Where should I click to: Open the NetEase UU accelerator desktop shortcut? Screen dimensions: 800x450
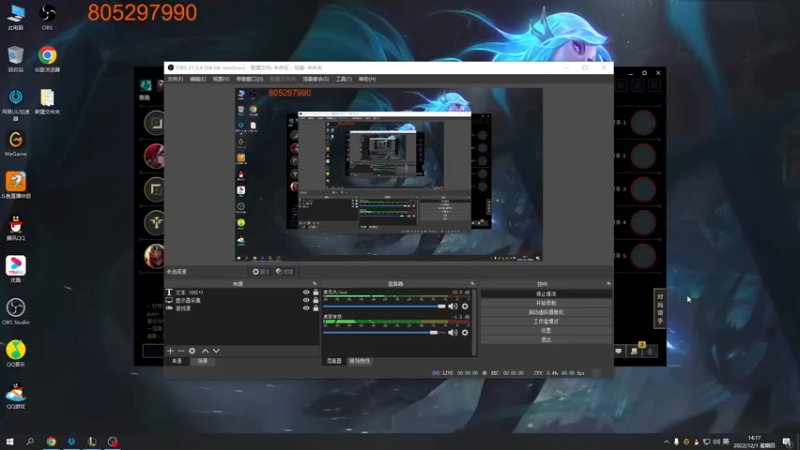click(x=16, y=104)
